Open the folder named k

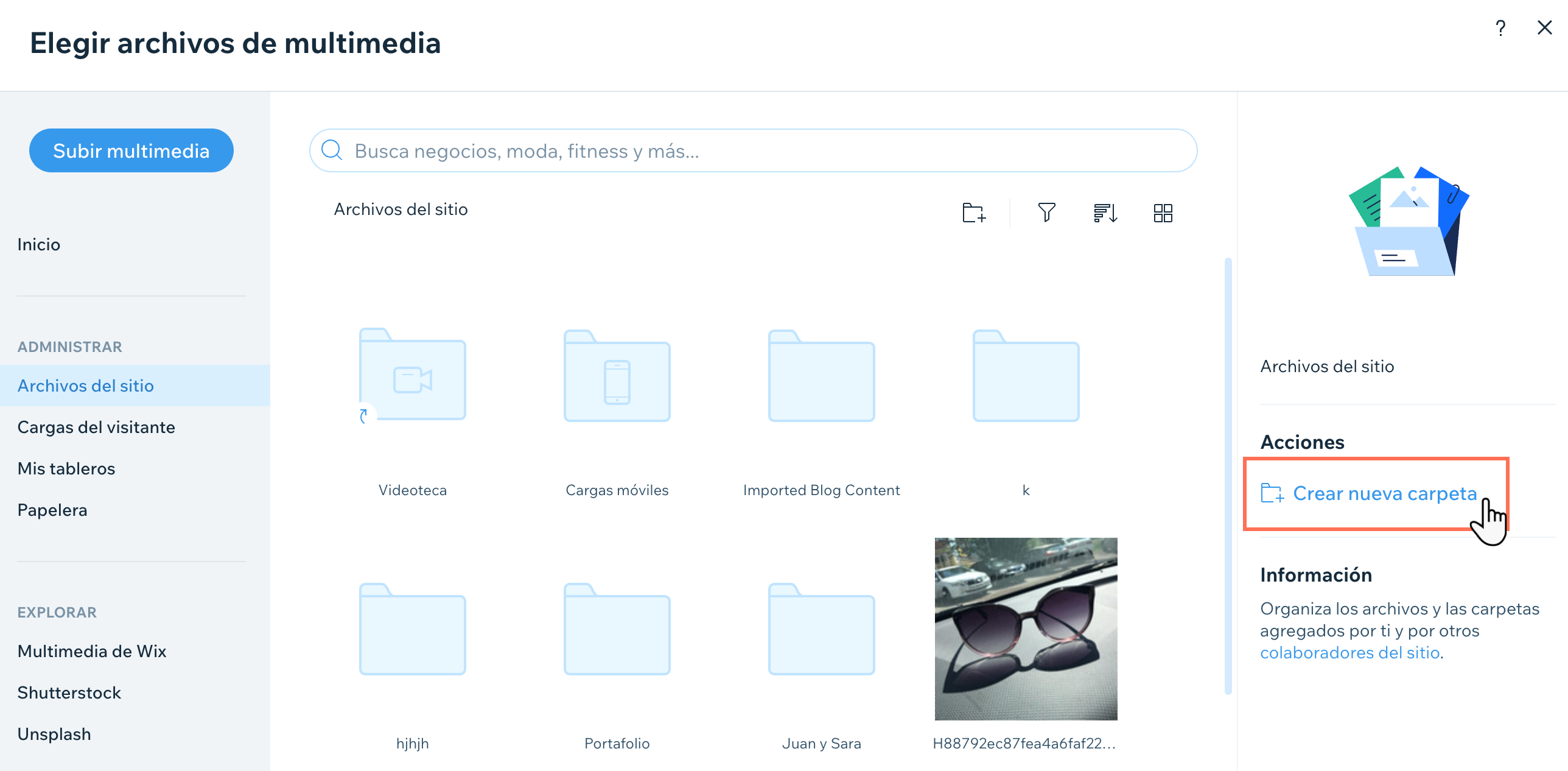[1026, 376]
